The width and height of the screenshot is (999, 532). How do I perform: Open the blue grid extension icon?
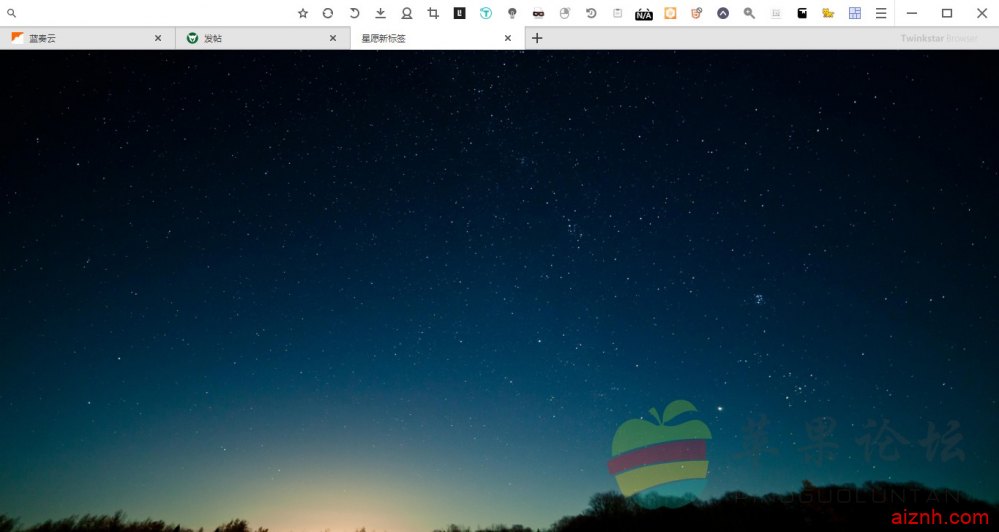point(855,13)
